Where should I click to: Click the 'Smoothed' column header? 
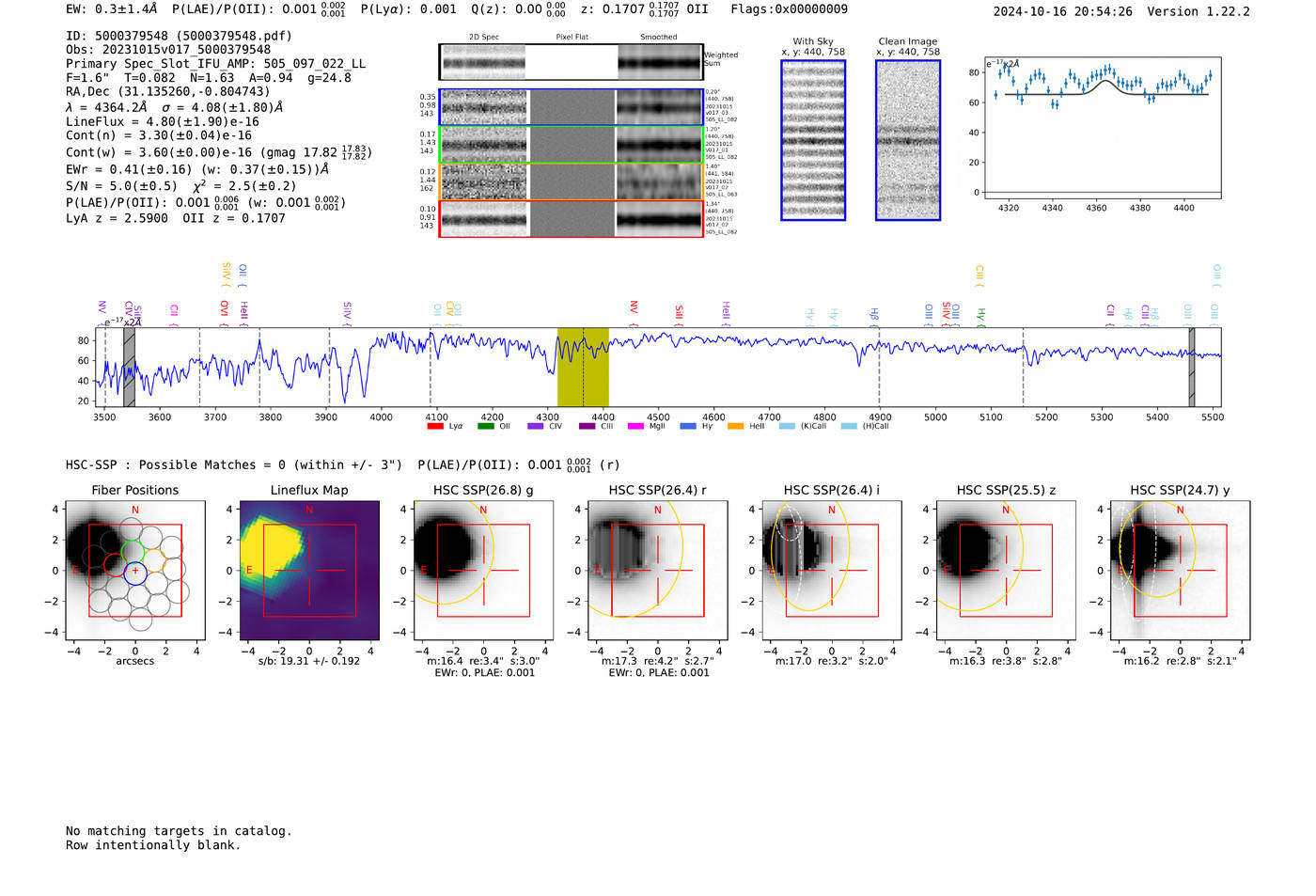(658, 37)
